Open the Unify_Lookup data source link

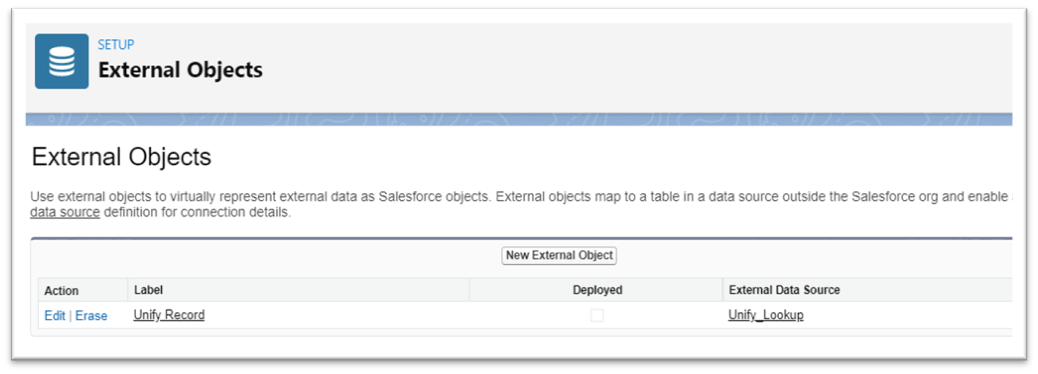pos(766,315)
